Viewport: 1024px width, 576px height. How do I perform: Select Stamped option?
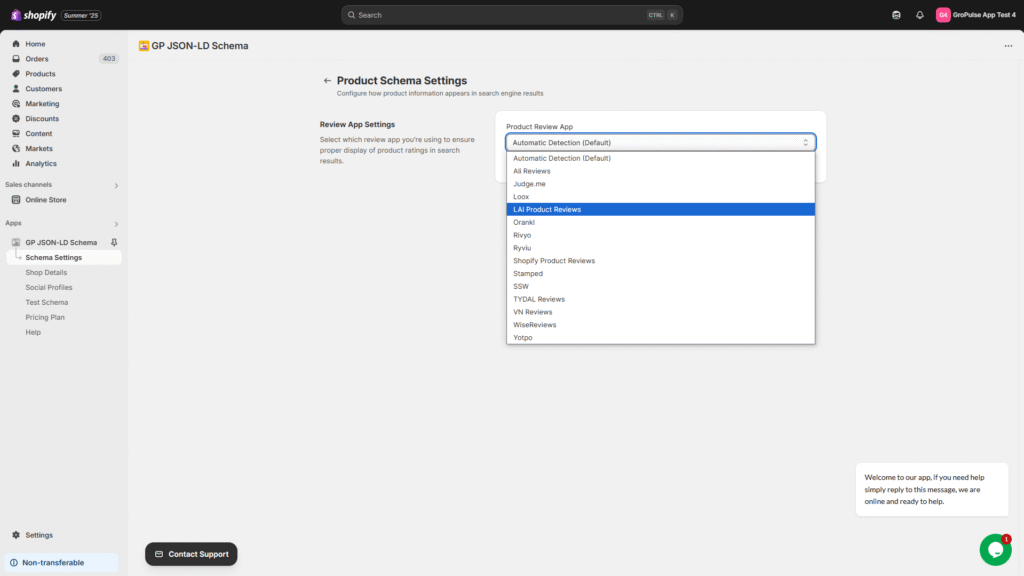660,274
